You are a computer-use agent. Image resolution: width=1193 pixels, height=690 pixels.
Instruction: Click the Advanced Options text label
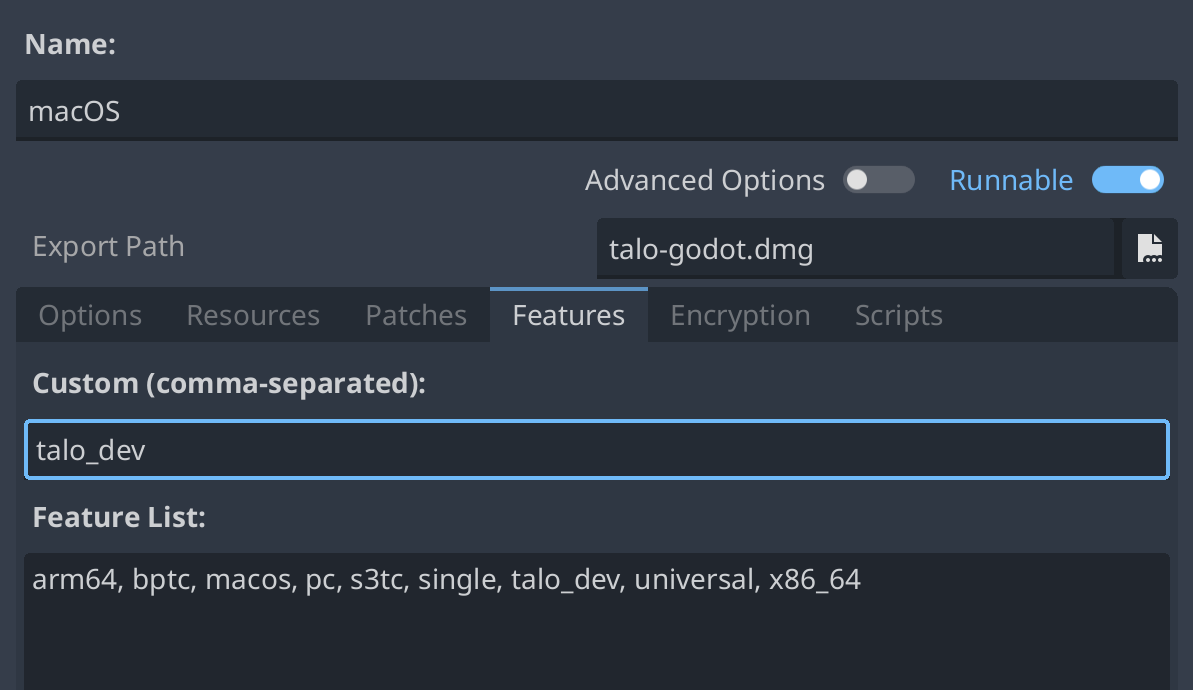click(705, 181)
